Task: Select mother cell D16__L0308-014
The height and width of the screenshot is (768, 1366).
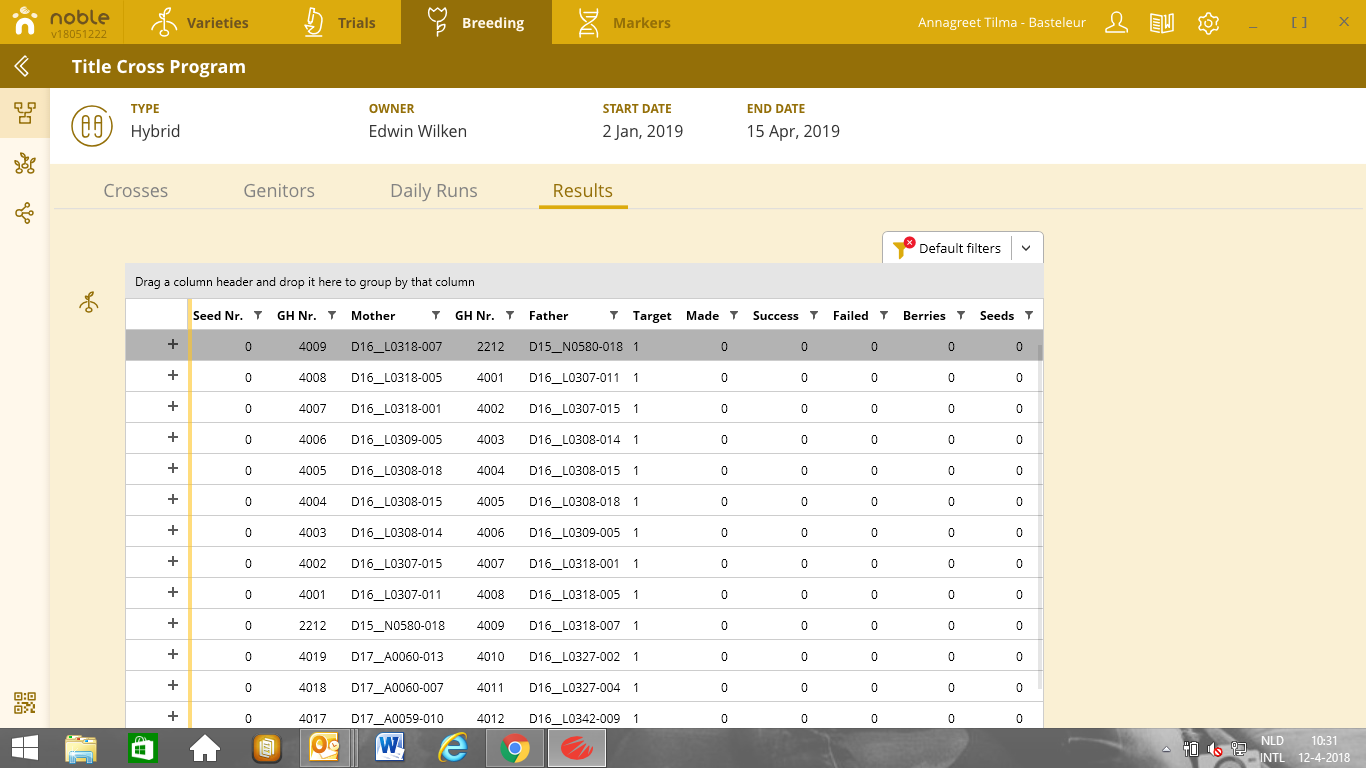Action: 397,533
